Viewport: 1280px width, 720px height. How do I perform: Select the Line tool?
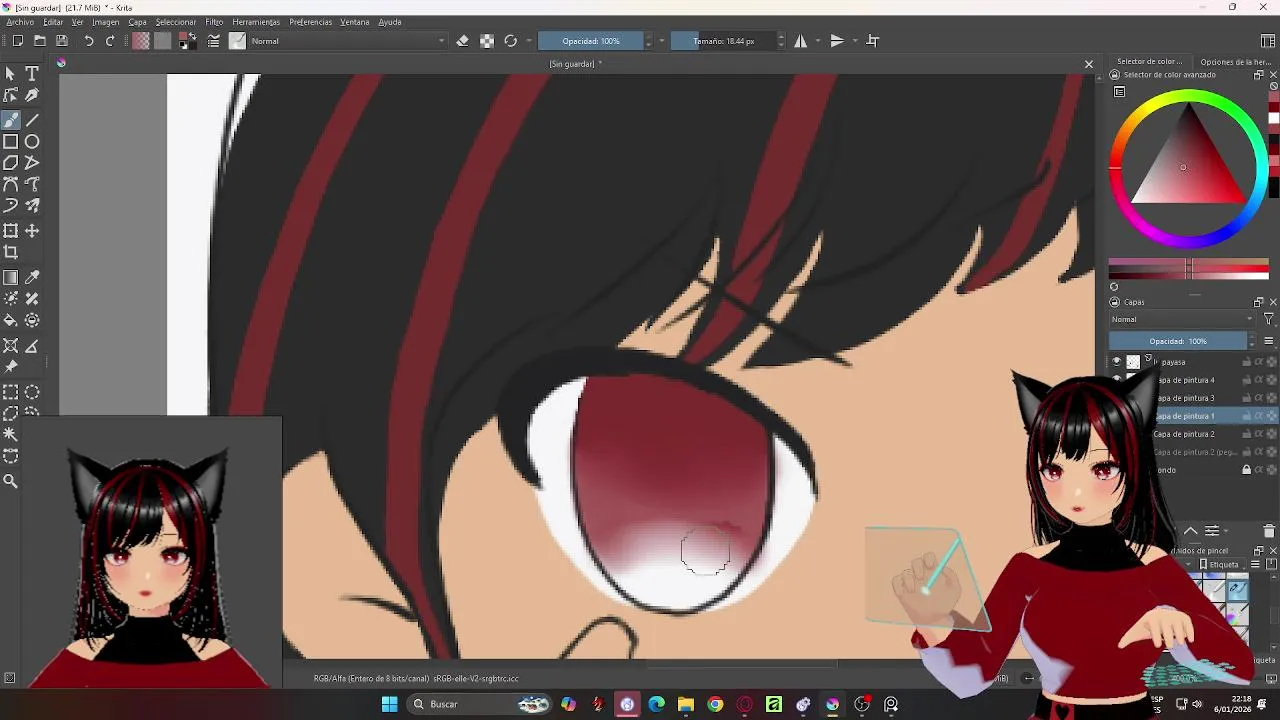tap(32, 119)
